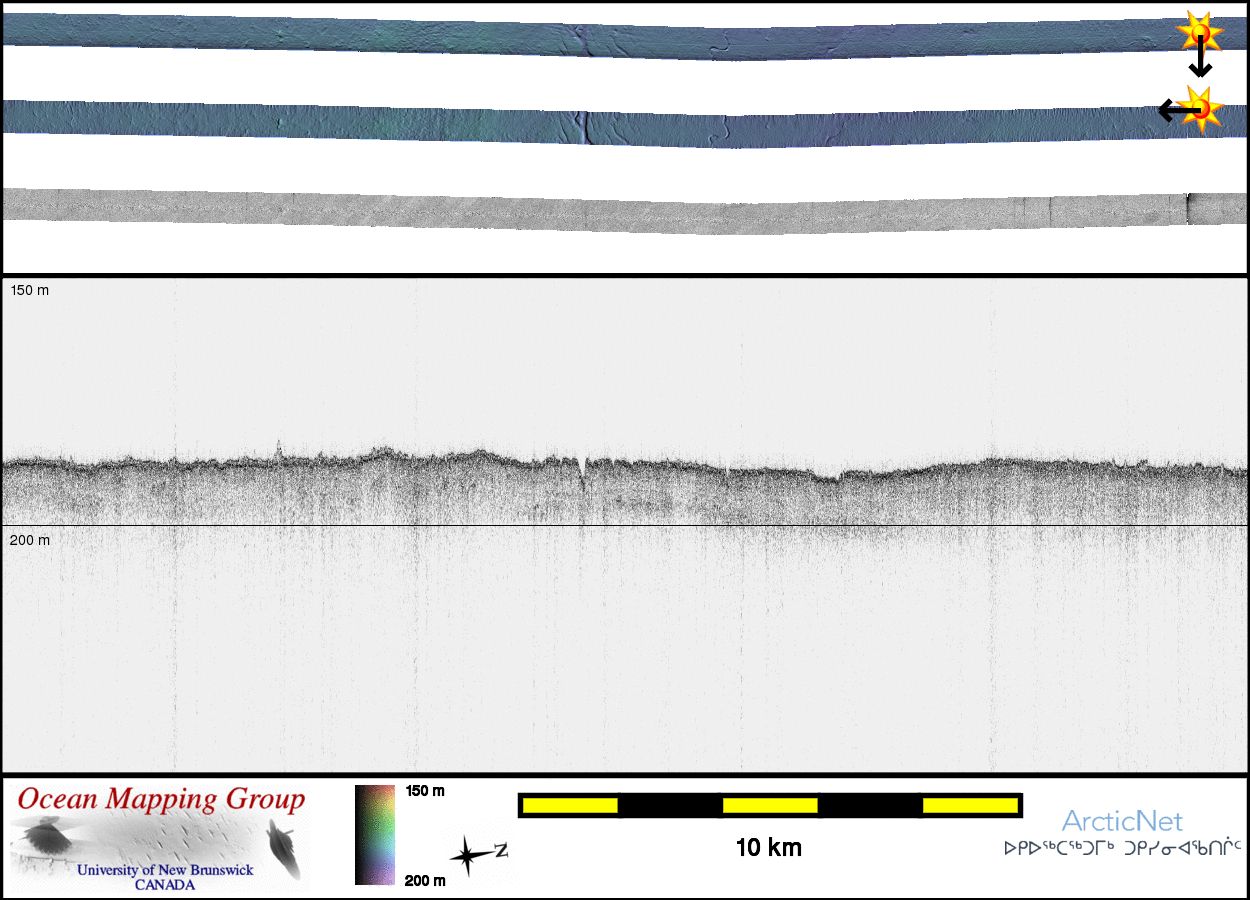Click the downward black arrow under top sun
The image size is (1250, 900).
coord(1200,63)
